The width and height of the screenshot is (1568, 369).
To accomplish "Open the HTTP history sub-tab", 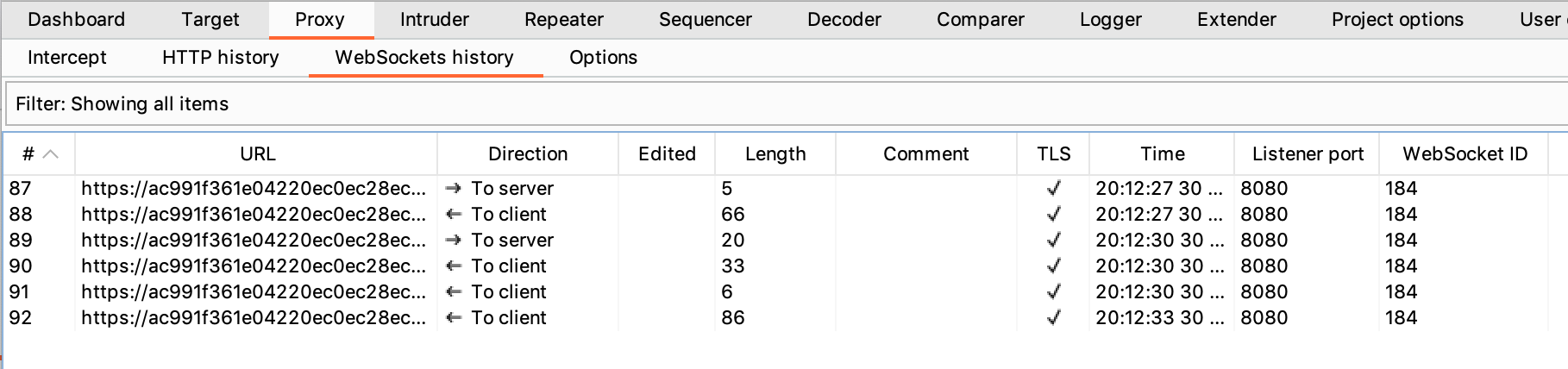I will [221, 58].
